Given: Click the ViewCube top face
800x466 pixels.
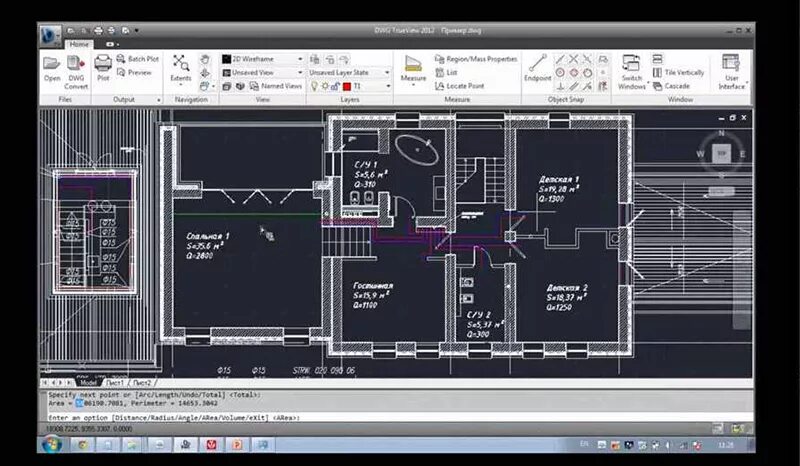Looking at the screenshot, I should (721, 153).
